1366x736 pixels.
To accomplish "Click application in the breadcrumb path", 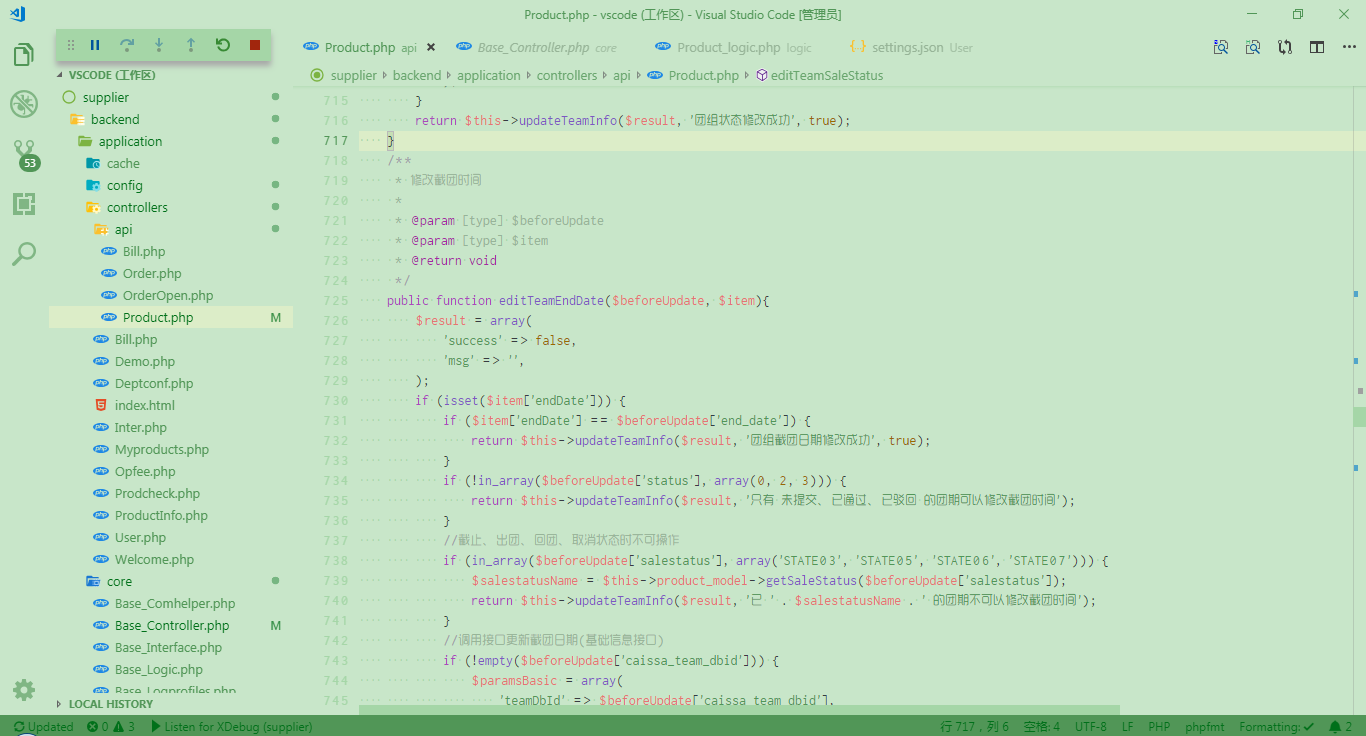I will (489, 75).
